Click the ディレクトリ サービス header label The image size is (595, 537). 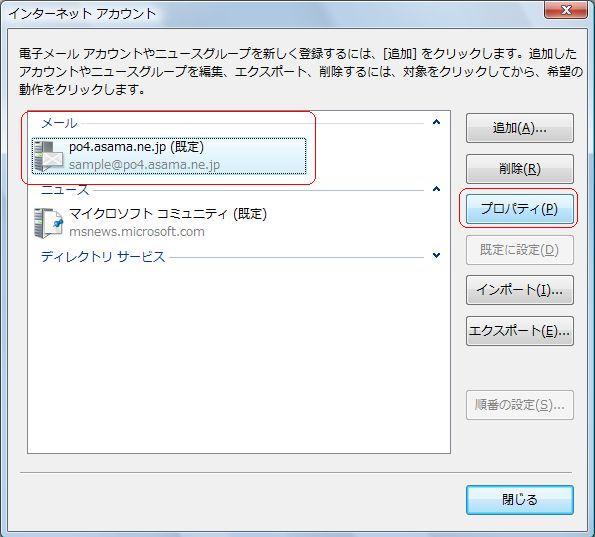coord(103,257)
